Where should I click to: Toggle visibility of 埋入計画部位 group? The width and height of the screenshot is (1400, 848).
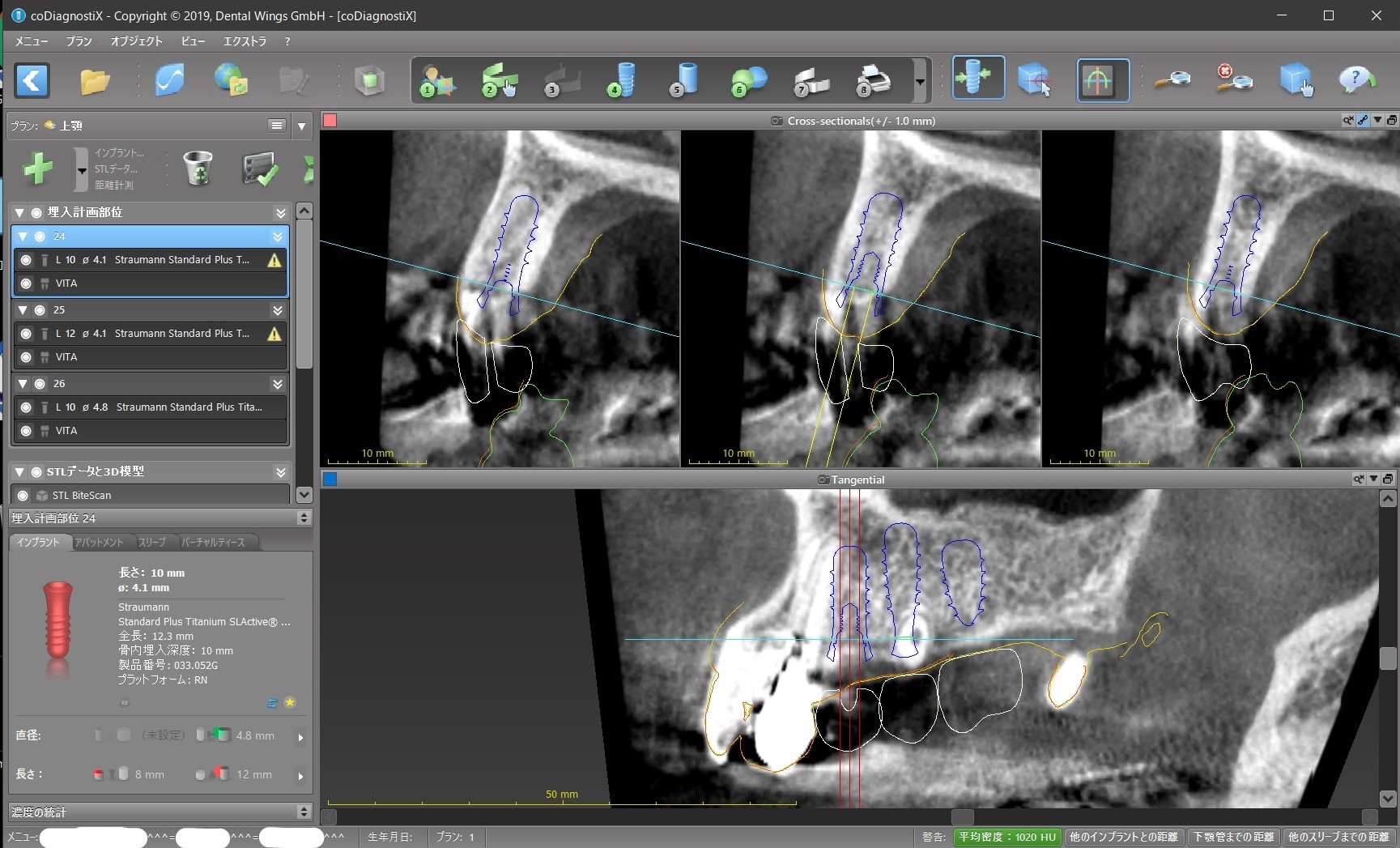36,212
